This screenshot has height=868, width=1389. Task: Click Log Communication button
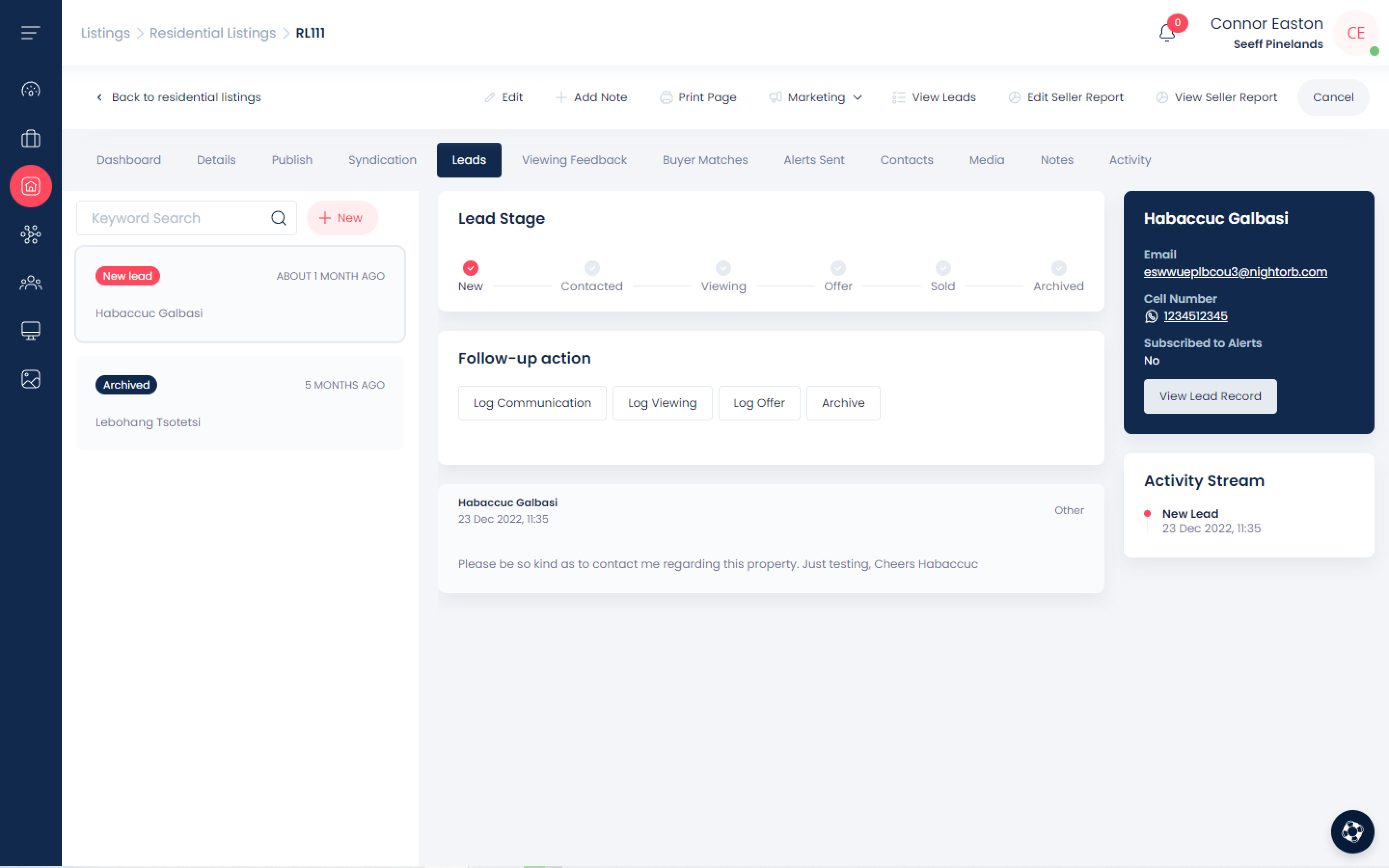point(531,403)
